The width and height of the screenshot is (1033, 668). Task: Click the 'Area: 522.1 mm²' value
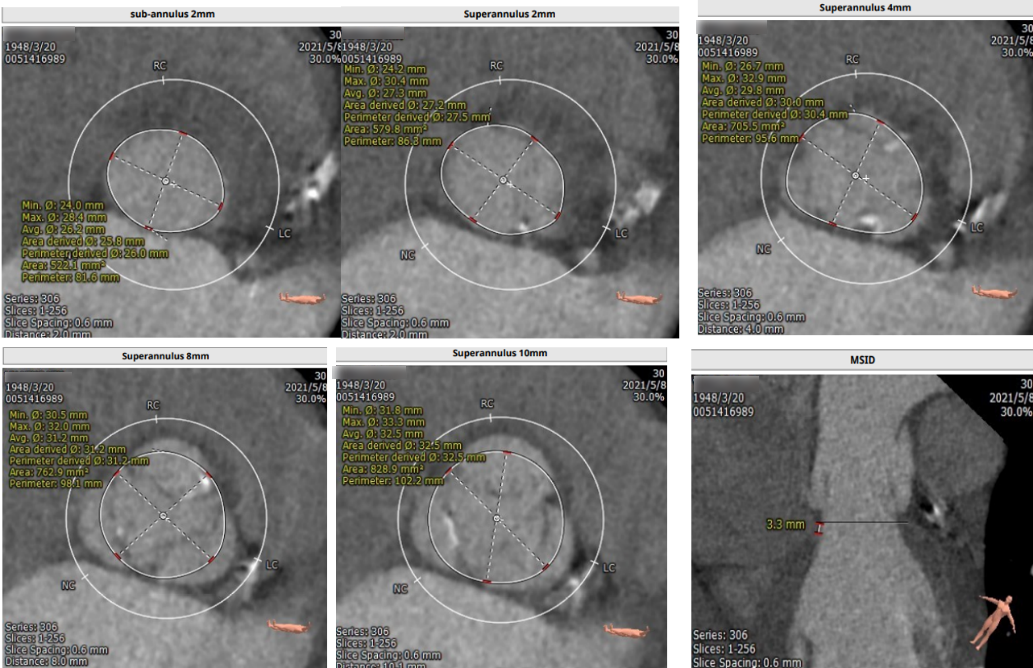point(63,265)
